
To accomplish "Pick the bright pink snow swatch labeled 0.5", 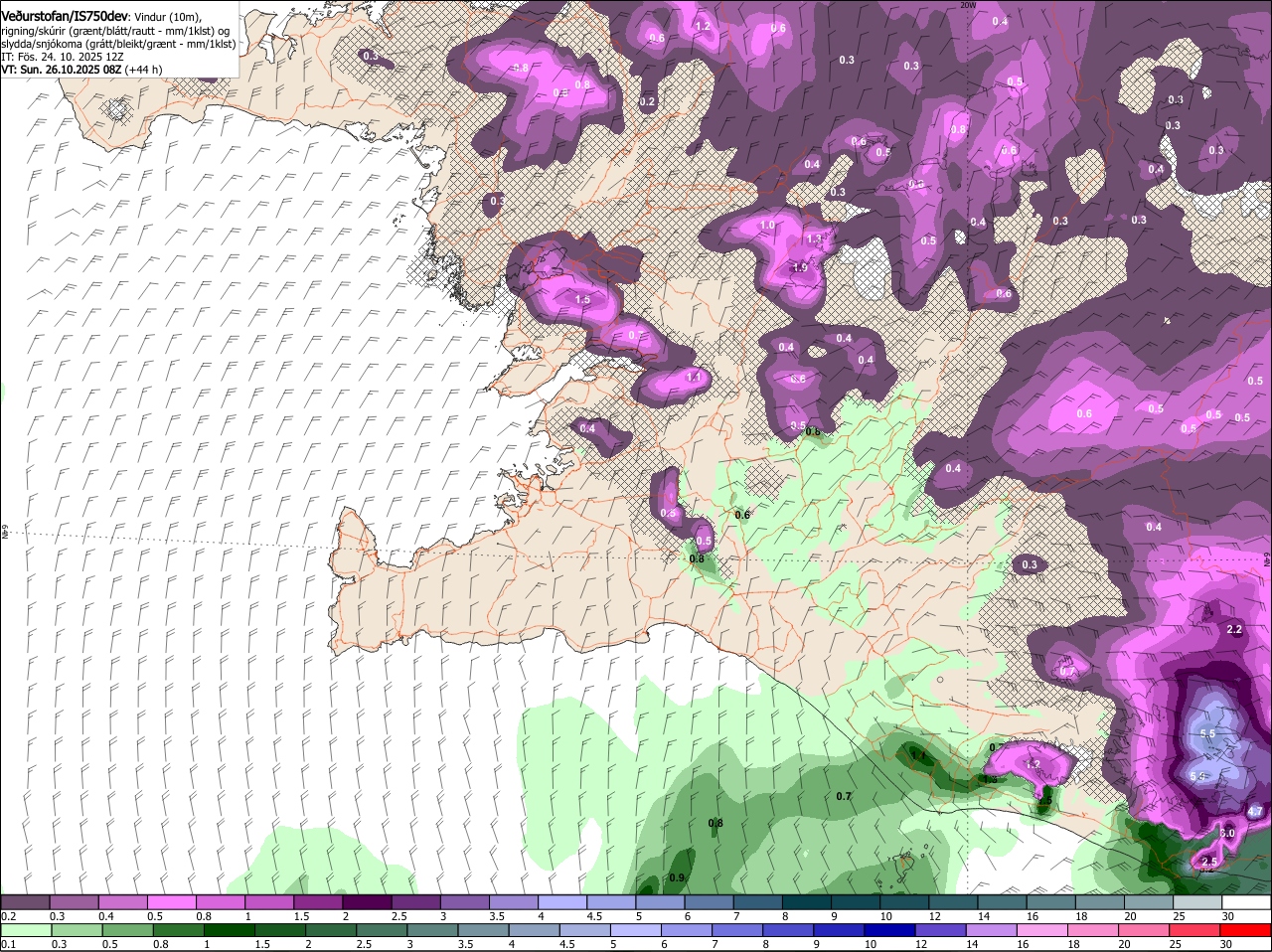I will click(x=172, y=902).
